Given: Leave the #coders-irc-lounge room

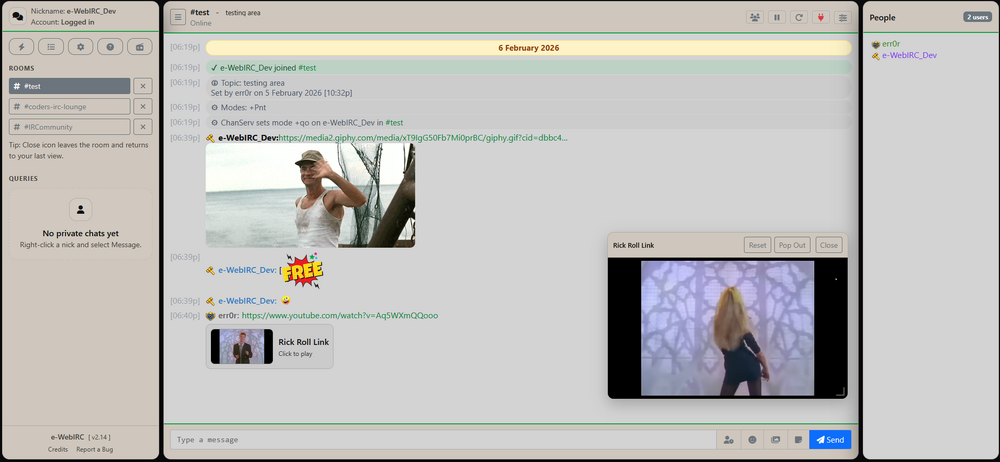Looking at the screenshot, I should [143, 107].
